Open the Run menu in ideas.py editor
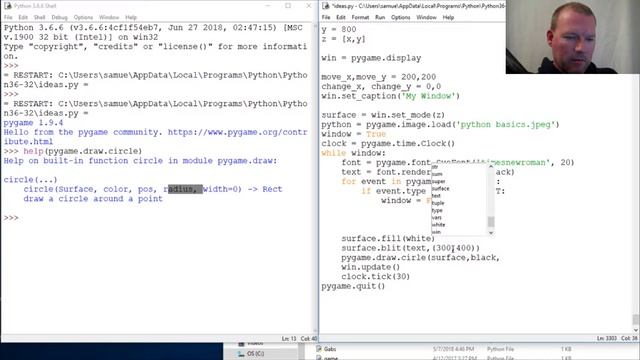Screen dimensions: 640x360 point(380,17)
